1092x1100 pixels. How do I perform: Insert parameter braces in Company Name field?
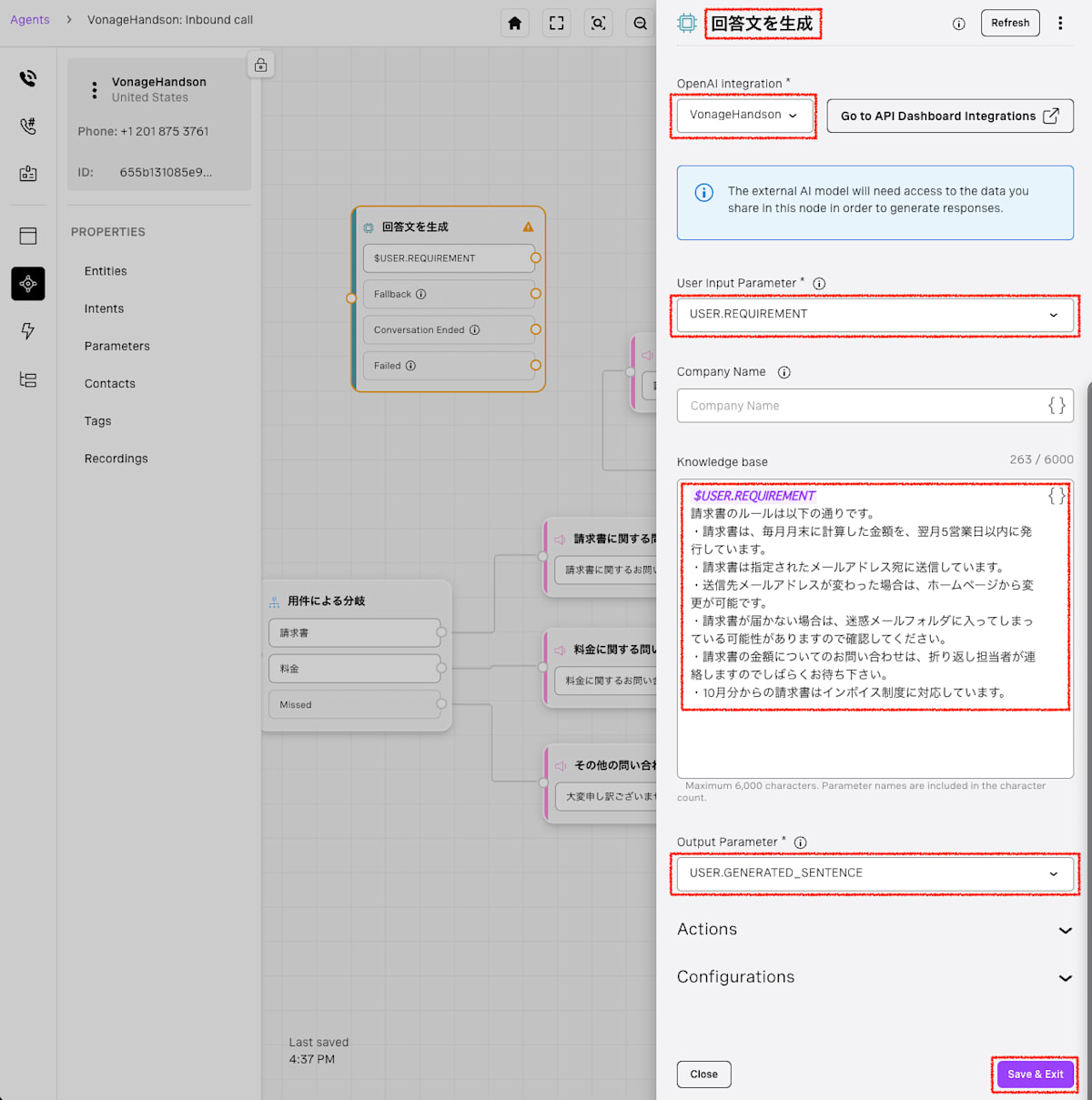(x=1057, y=406)
